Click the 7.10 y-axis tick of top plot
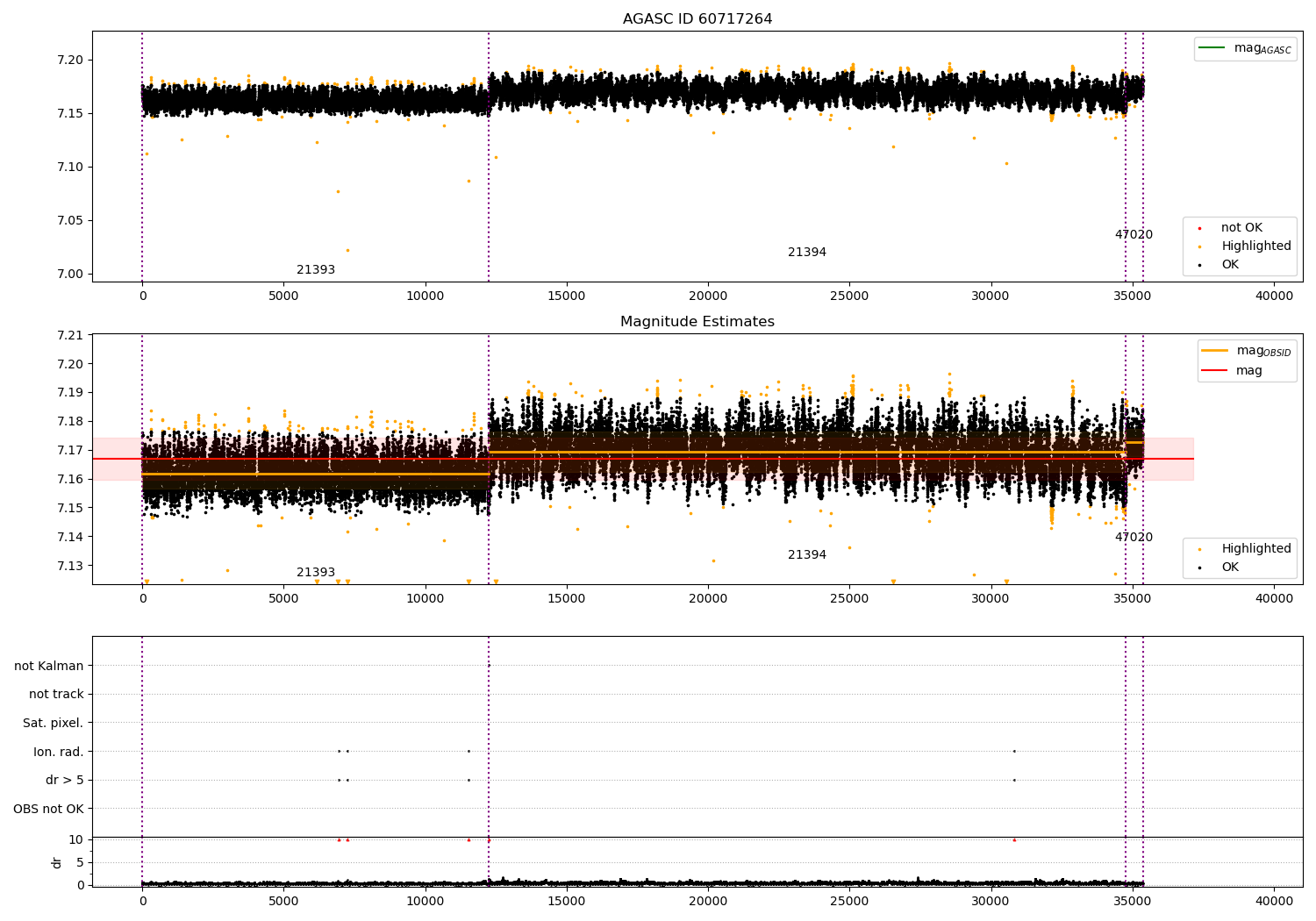This screenshot has width=1316, height=921. pyautogui.click(x=71, y=168)
